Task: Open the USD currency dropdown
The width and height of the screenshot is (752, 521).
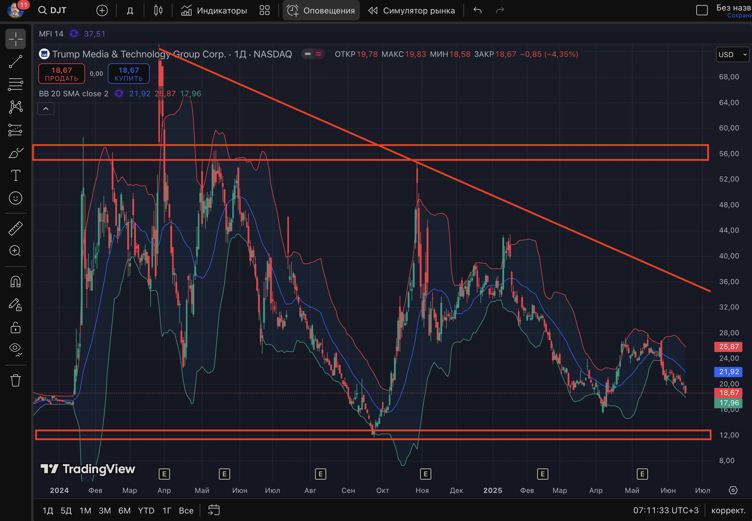Action: pyautogui.click(x=731, y=54)
